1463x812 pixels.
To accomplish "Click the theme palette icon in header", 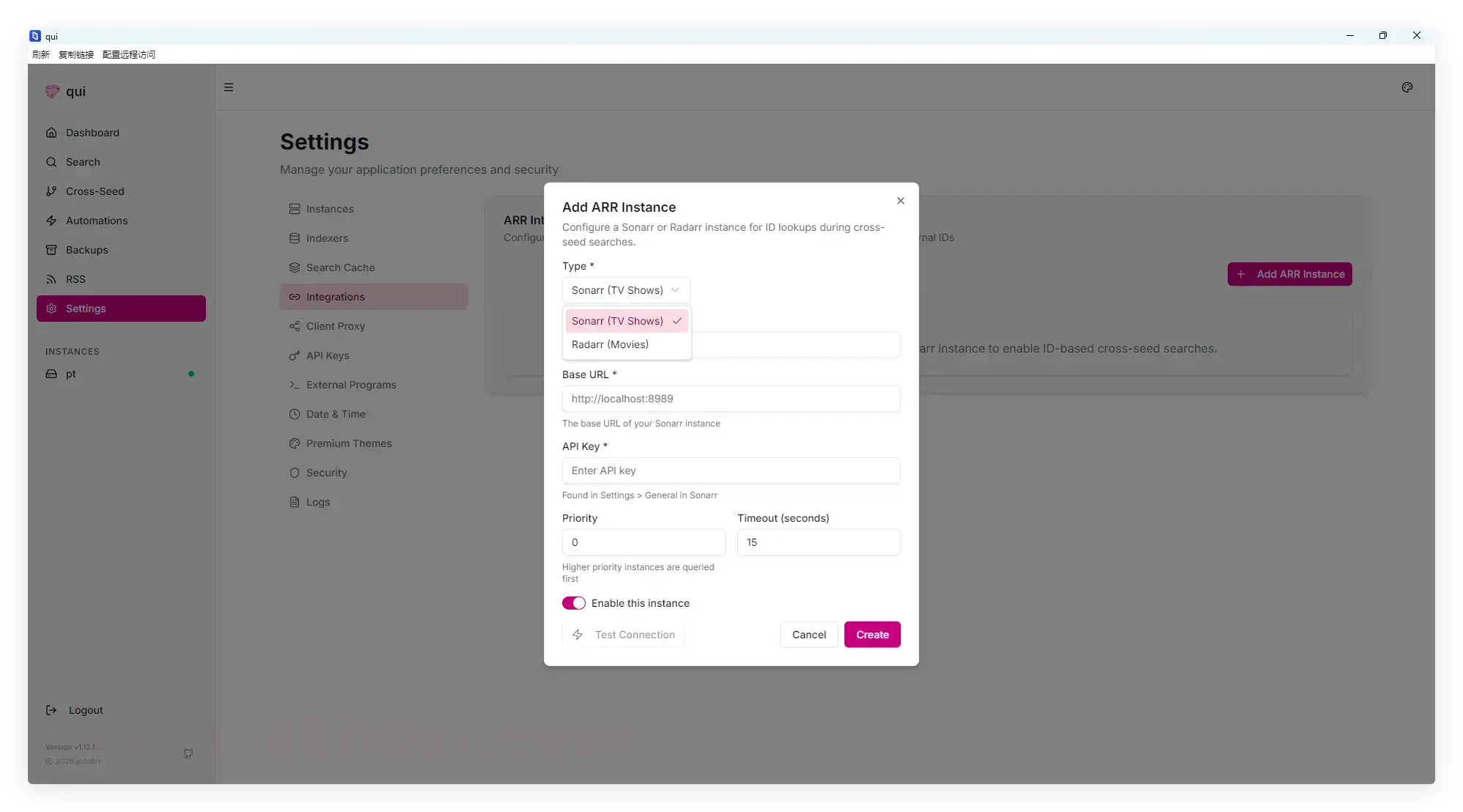I will tap(1407, 87).
